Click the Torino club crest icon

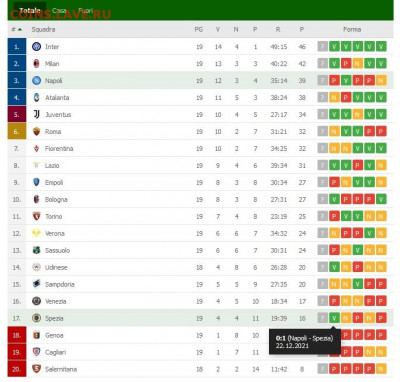36,216
